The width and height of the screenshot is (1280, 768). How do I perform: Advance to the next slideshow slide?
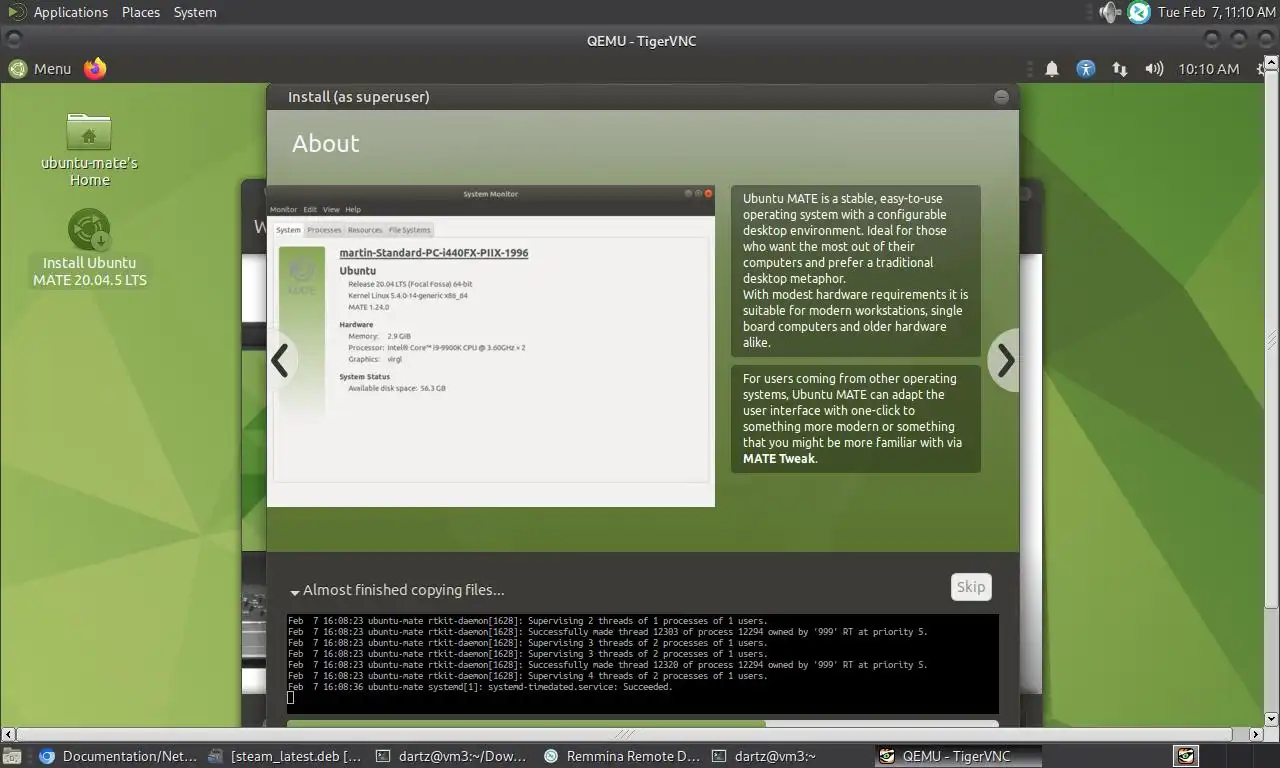1004,360
